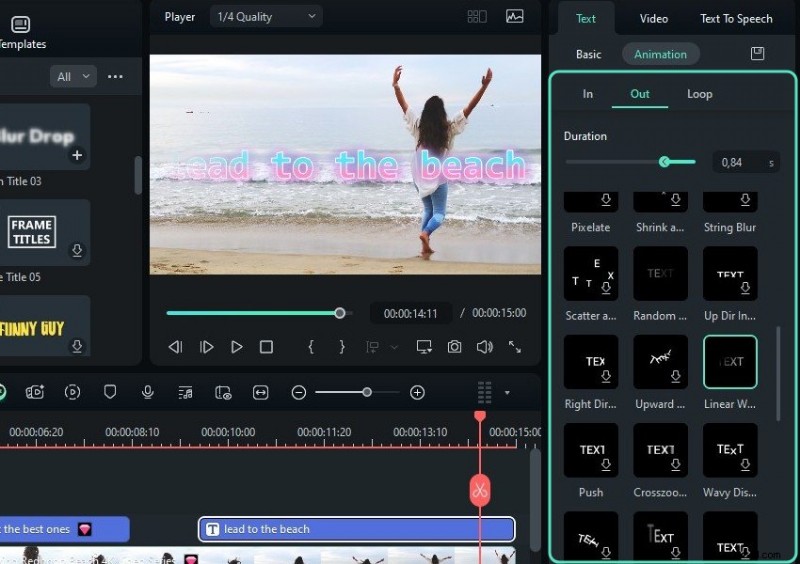The width and height of the screenshot is (800, 564).
Task: Download the Funny Guy title template
Action: tap(77, 346)
